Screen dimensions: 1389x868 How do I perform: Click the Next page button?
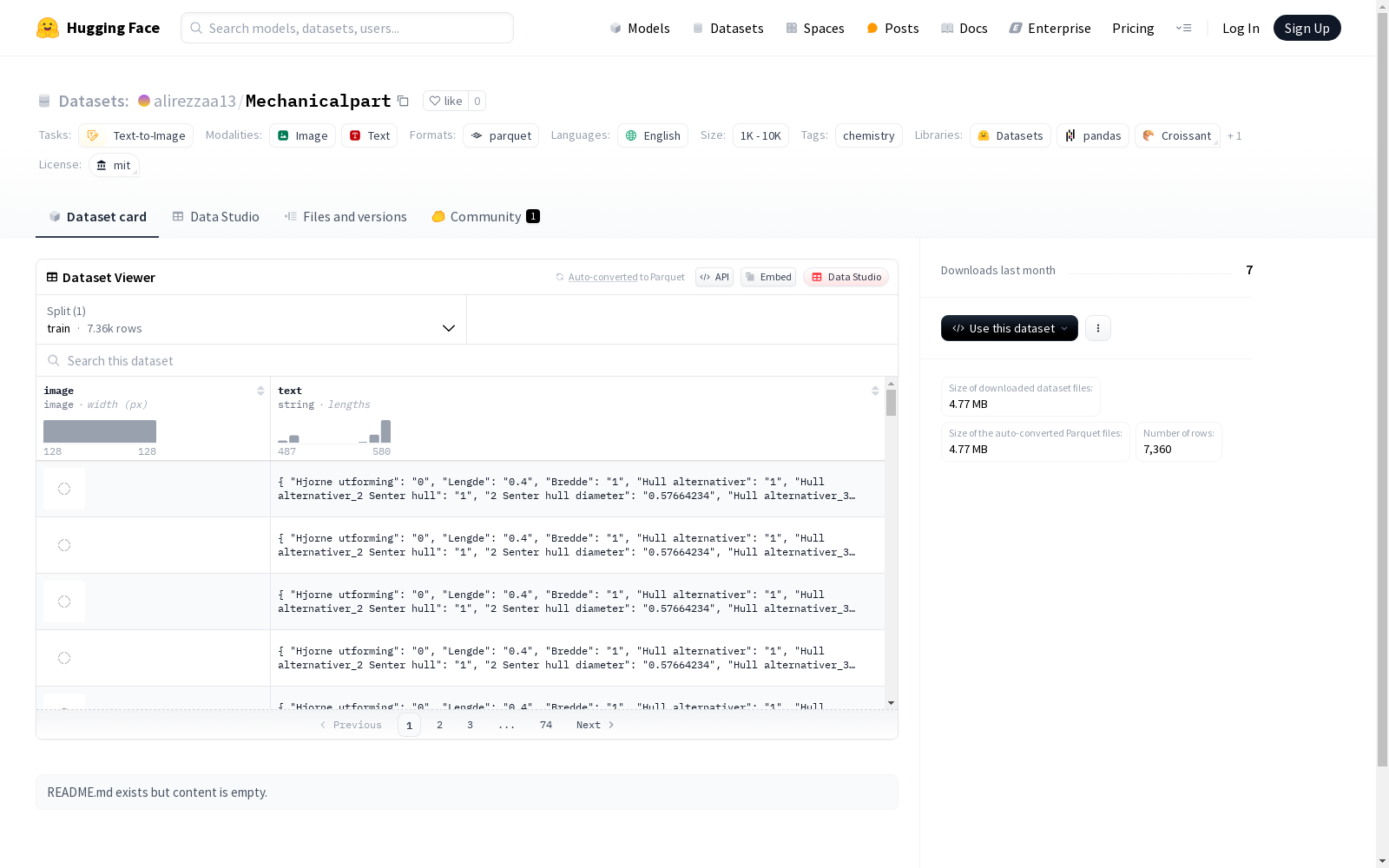point(596,725)
